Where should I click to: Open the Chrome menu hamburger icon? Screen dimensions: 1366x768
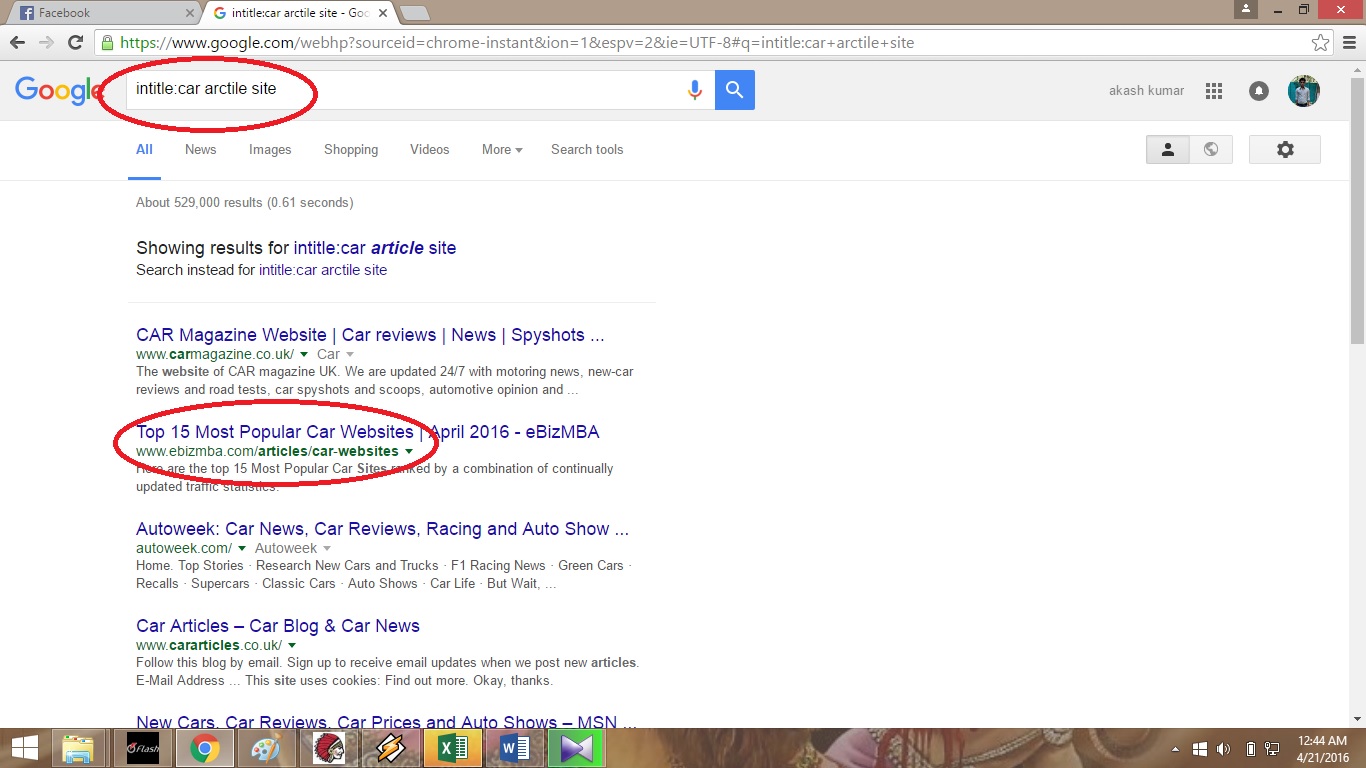[x=1349, y=43]
